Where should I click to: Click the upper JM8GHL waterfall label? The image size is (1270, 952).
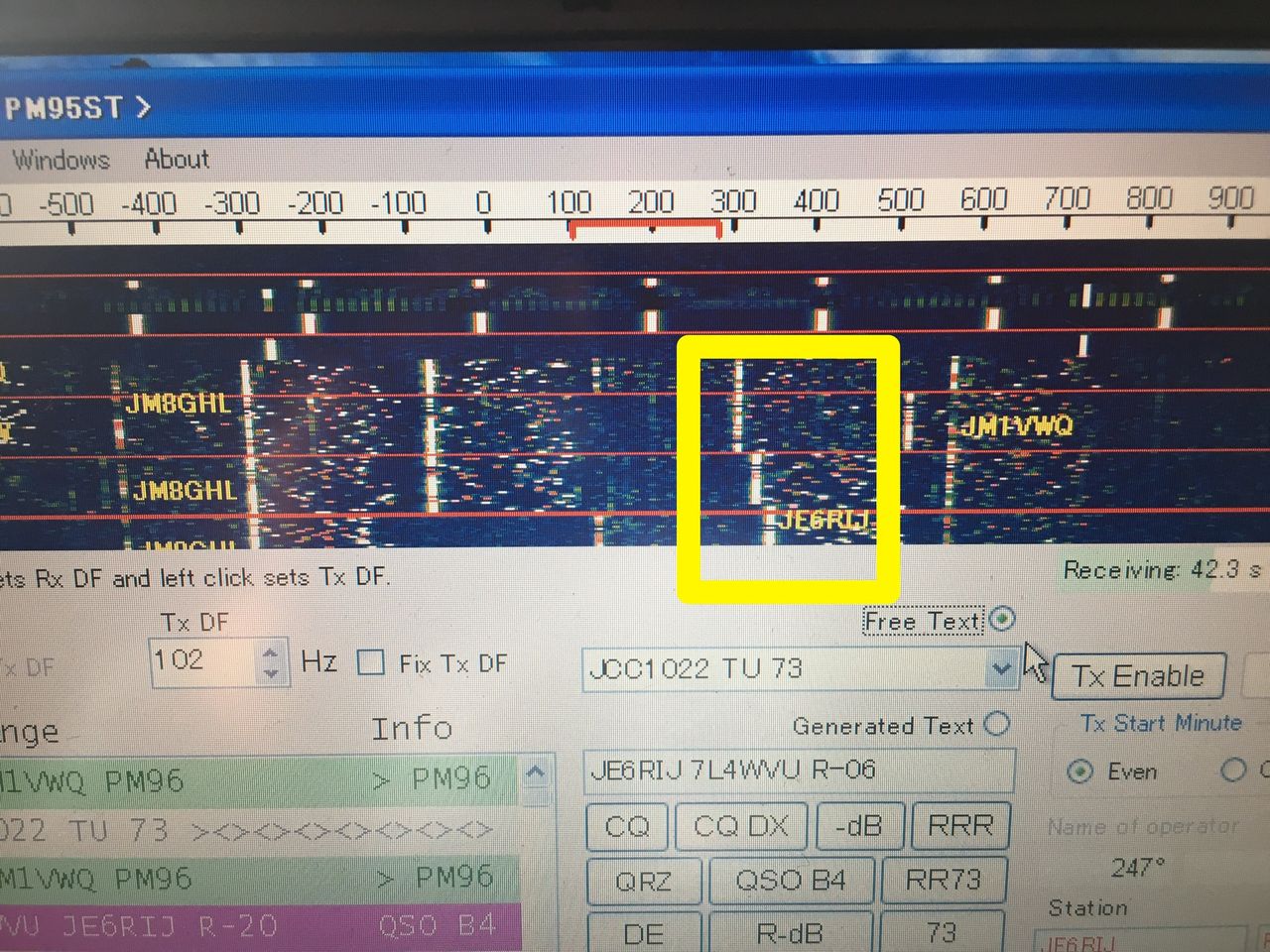pos(179,403)
